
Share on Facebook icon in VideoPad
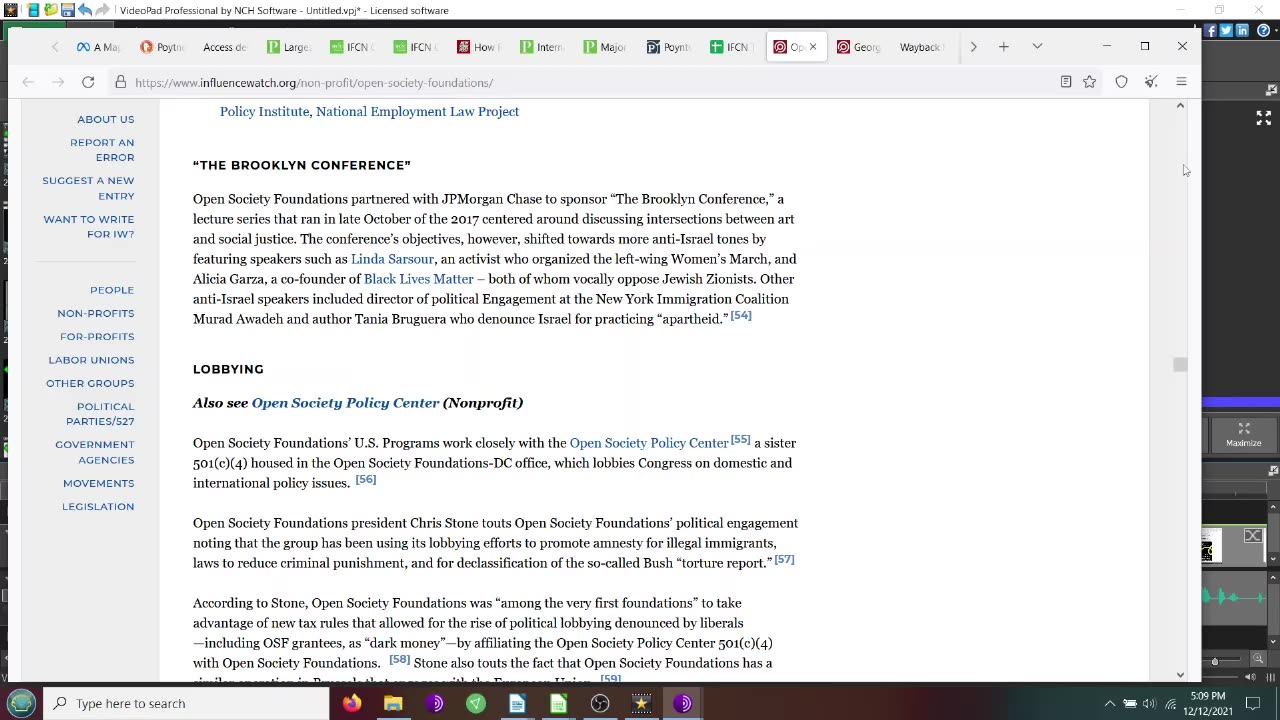[1210, 31]
